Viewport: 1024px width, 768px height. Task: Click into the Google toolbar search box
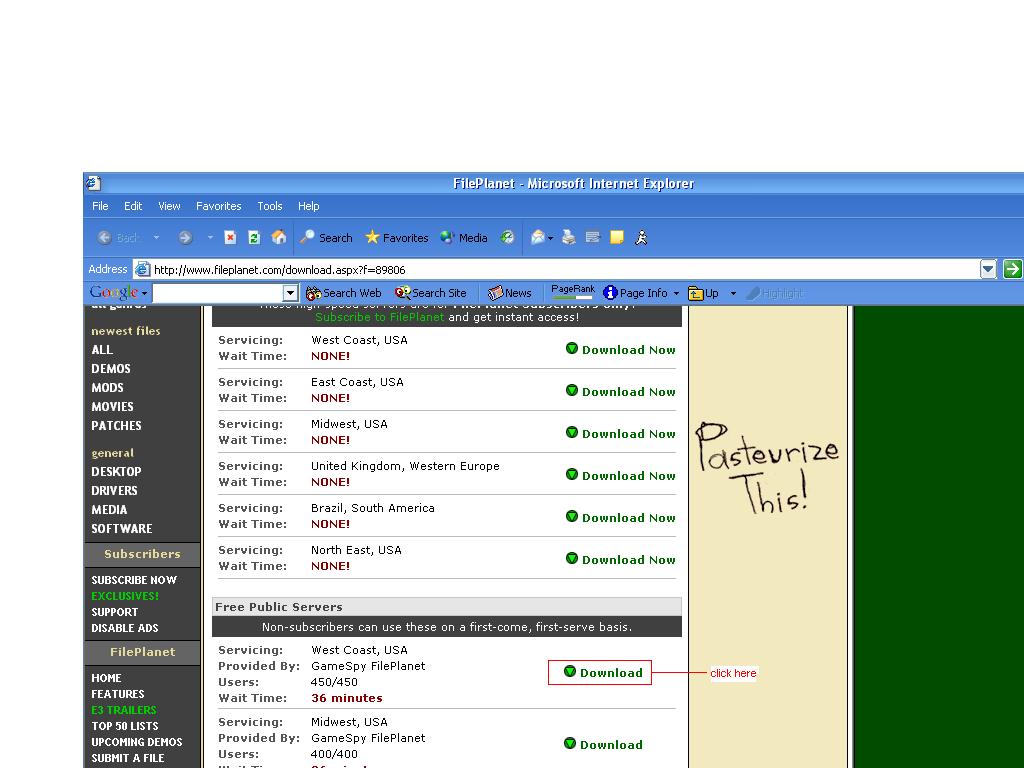218,293
